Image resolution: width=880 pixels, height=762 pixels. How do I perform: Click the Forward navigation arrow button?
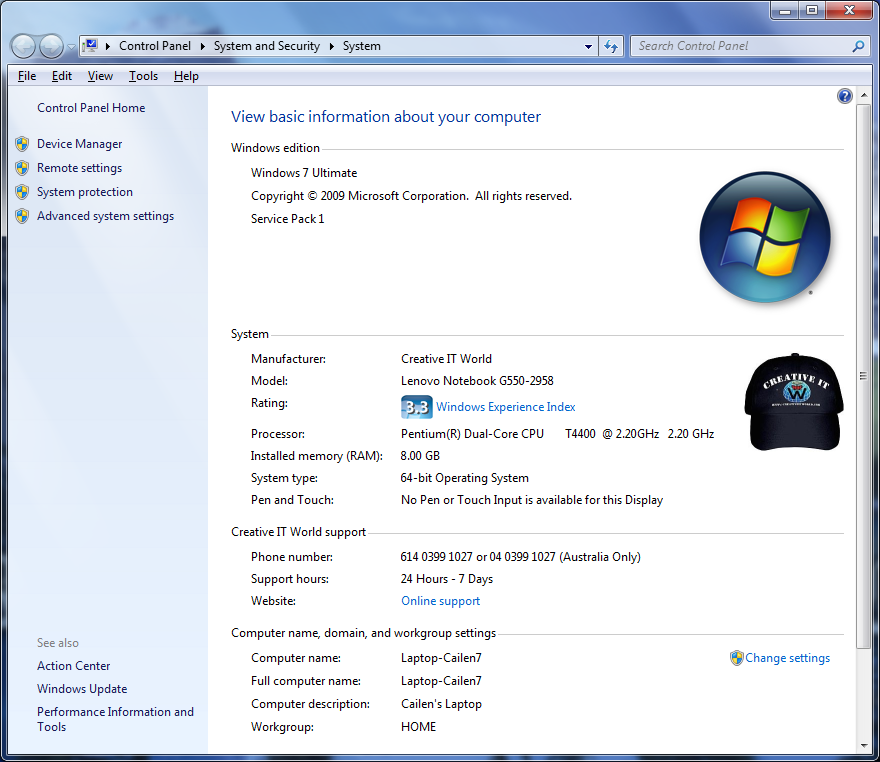52,46
